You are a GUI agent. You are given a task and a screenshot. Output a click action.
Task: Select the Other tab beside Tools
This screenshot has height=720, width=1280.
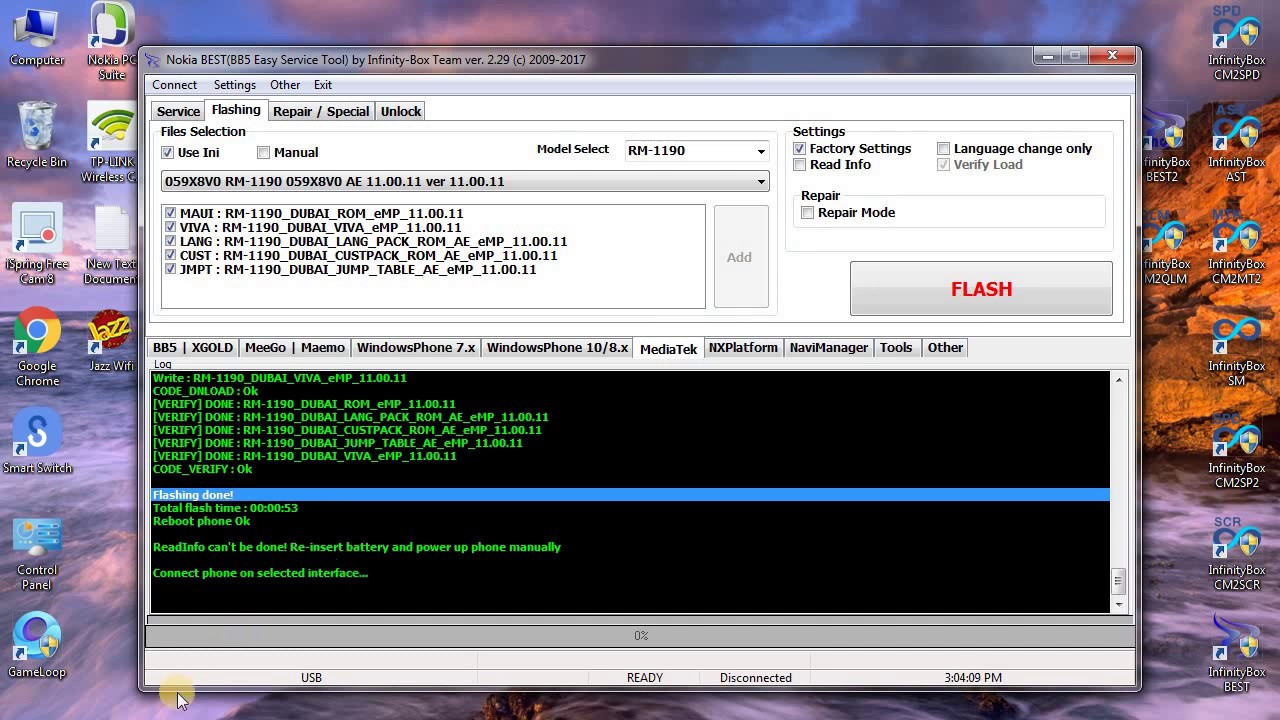[945, 348]
